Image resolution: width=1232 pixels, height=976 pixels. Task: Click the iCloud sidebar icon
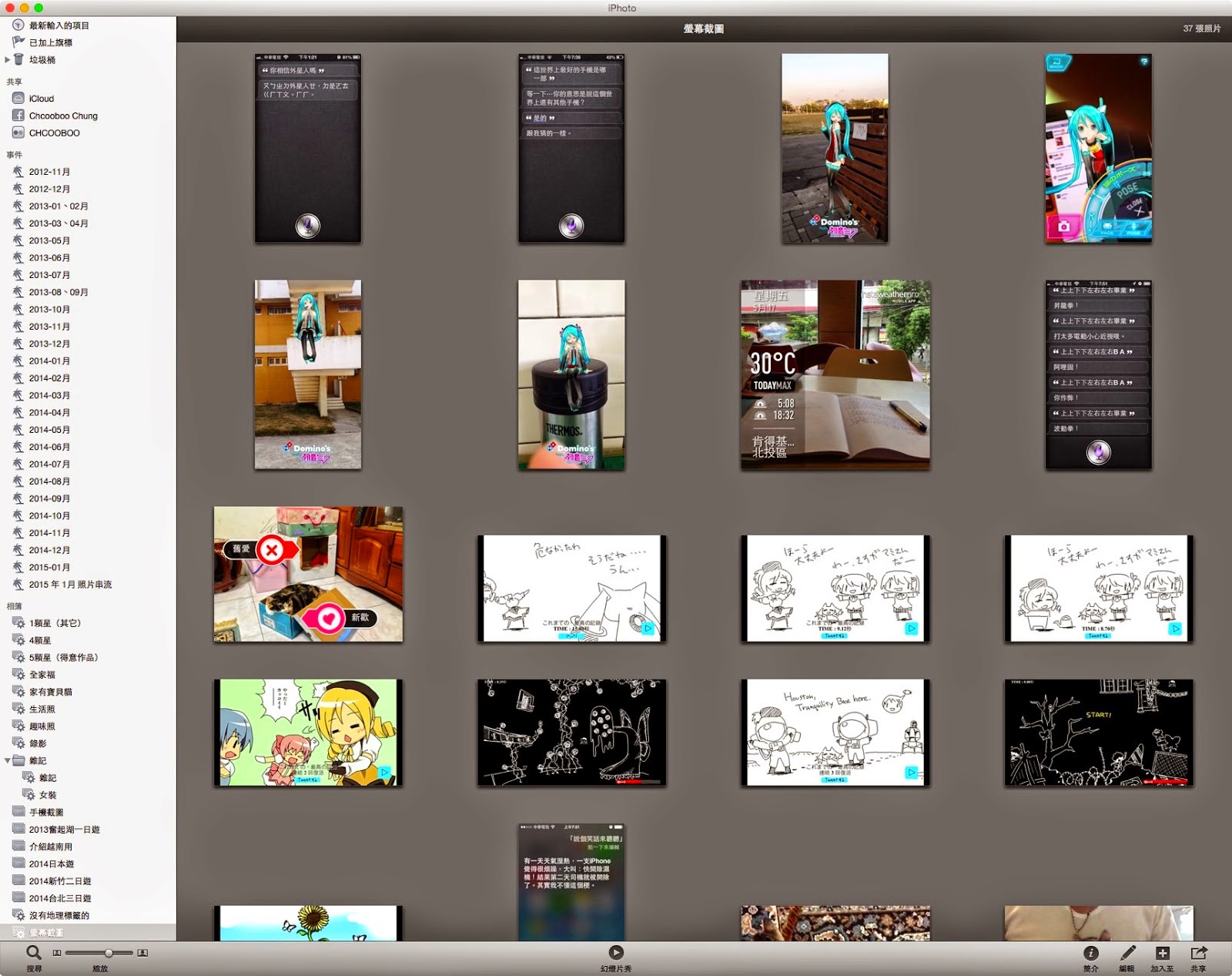(18, 98)
